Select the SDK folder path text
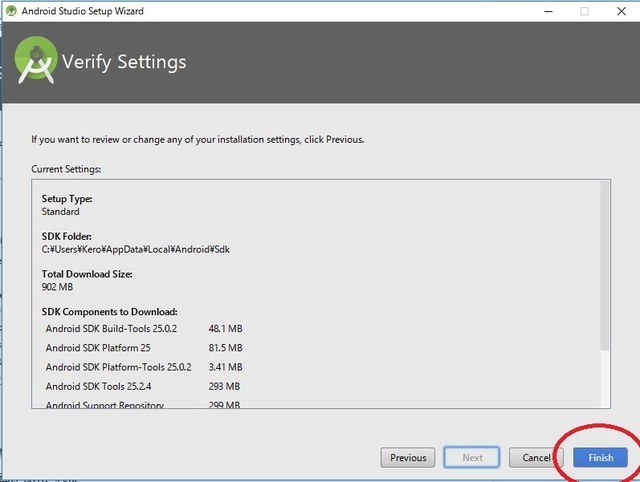Viewport: 640px width, 482px height. pos(136,249)
